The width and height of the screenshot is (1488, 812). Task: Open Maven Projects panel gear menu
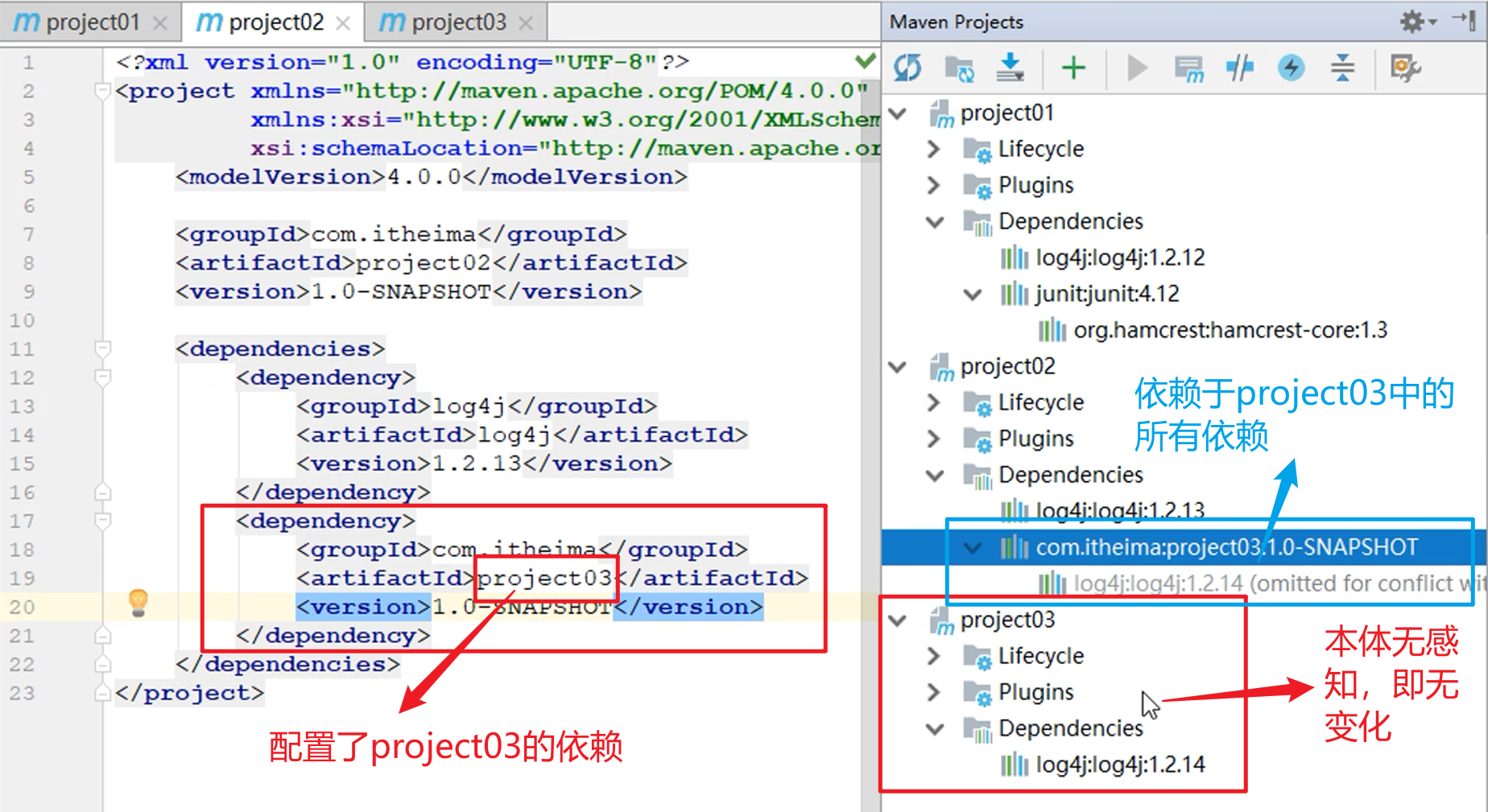coord(1417,21)
